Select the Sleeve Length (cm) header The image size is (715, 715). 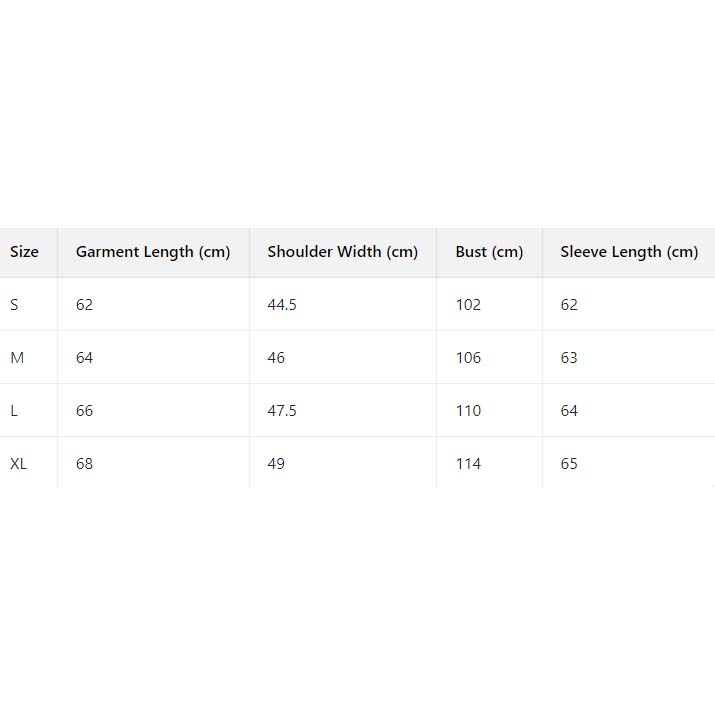(629, 252)
